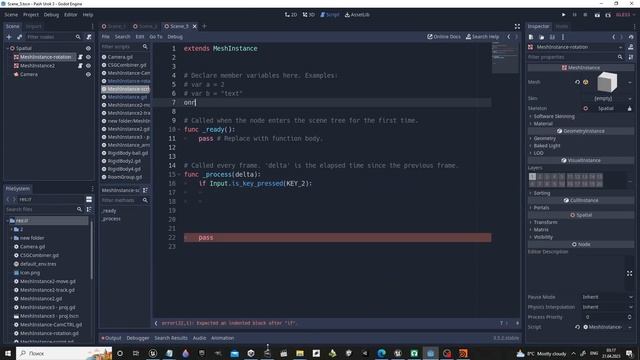The width and height of the screenshot is (640, 360).
Task: Play the project
Action: (564, 15)
